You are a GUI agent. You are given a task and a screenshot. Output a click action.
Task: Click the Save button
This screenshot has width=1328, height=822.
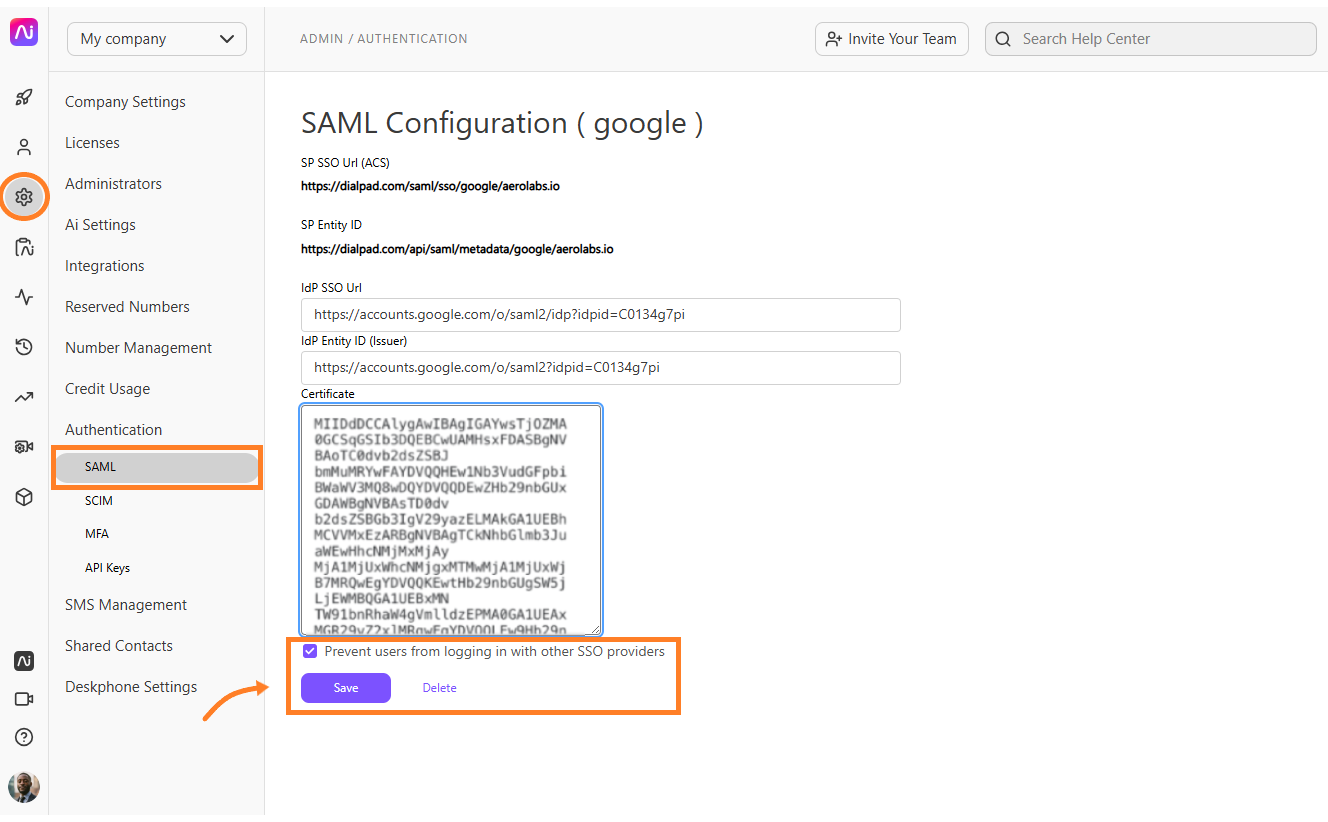point(346,688)
